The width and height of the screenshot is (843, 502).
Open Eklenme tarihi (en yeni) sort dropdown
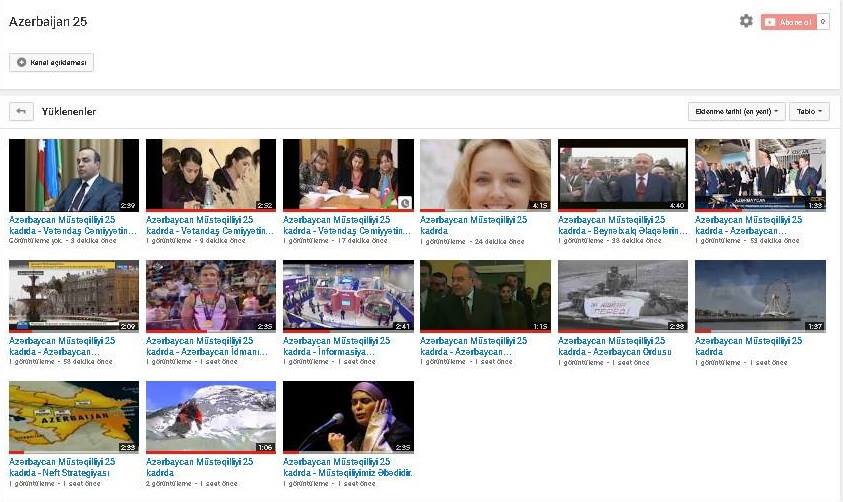click(736, 111)
